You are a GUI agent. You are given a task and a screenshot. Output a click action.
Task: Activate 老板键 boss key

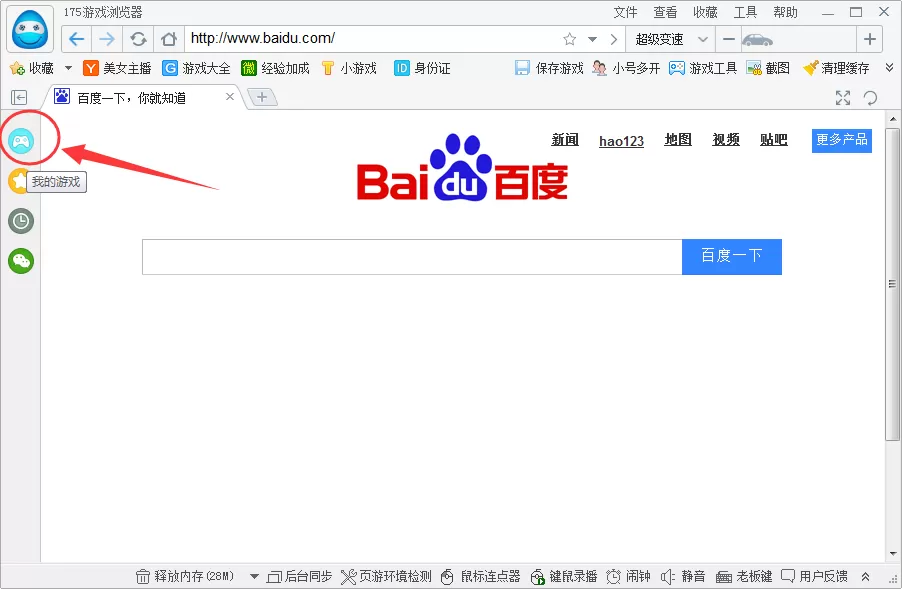744,576
